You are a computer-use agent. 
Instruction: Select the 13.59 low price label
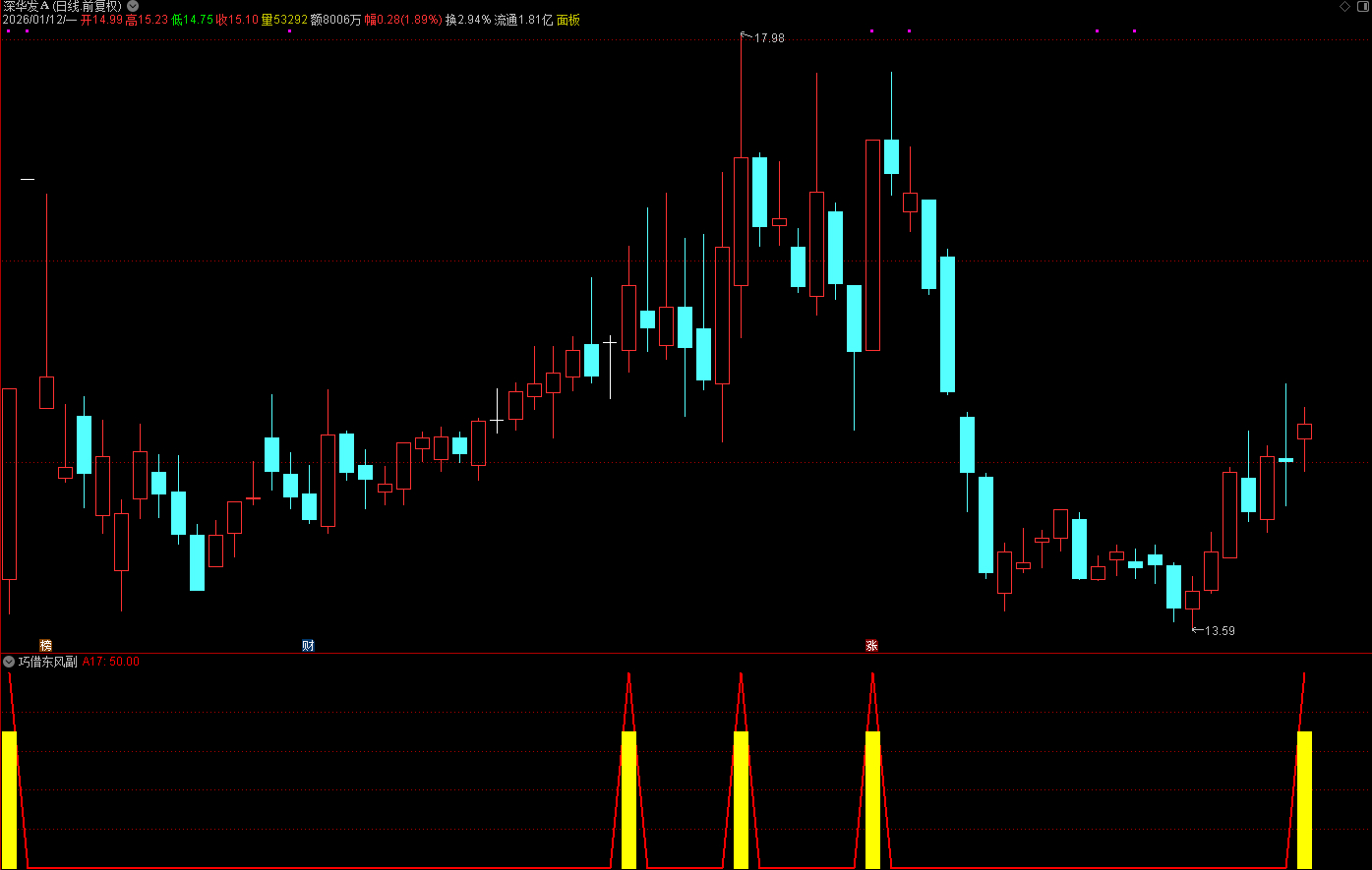1220,630
